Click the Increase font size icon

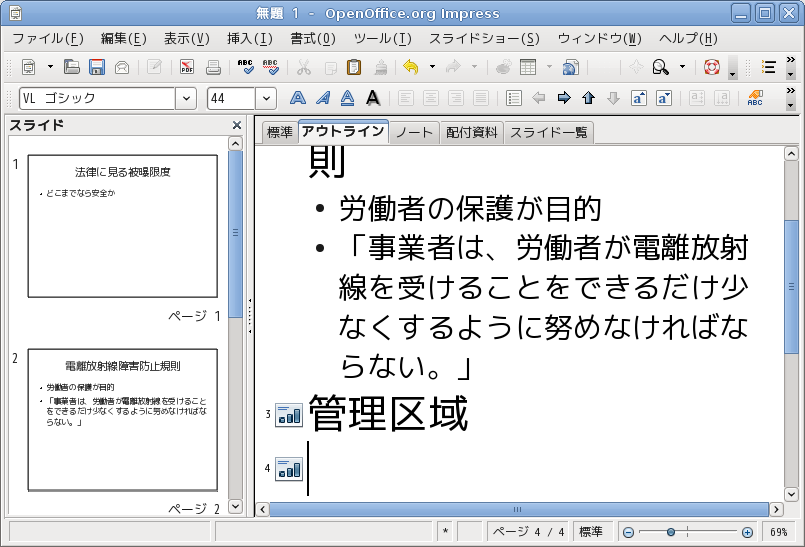click(639, 98)
